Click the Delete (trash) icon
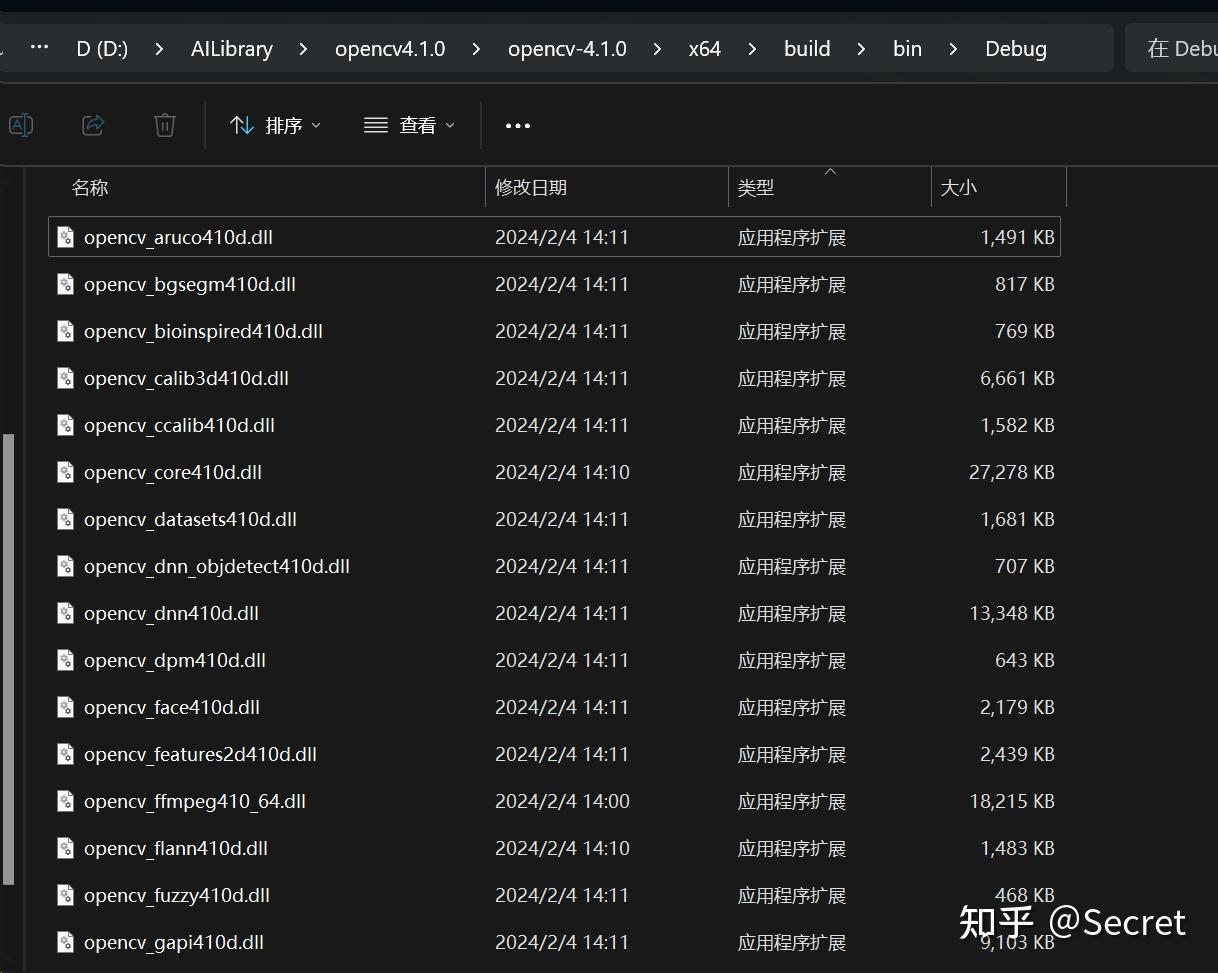 164,125
